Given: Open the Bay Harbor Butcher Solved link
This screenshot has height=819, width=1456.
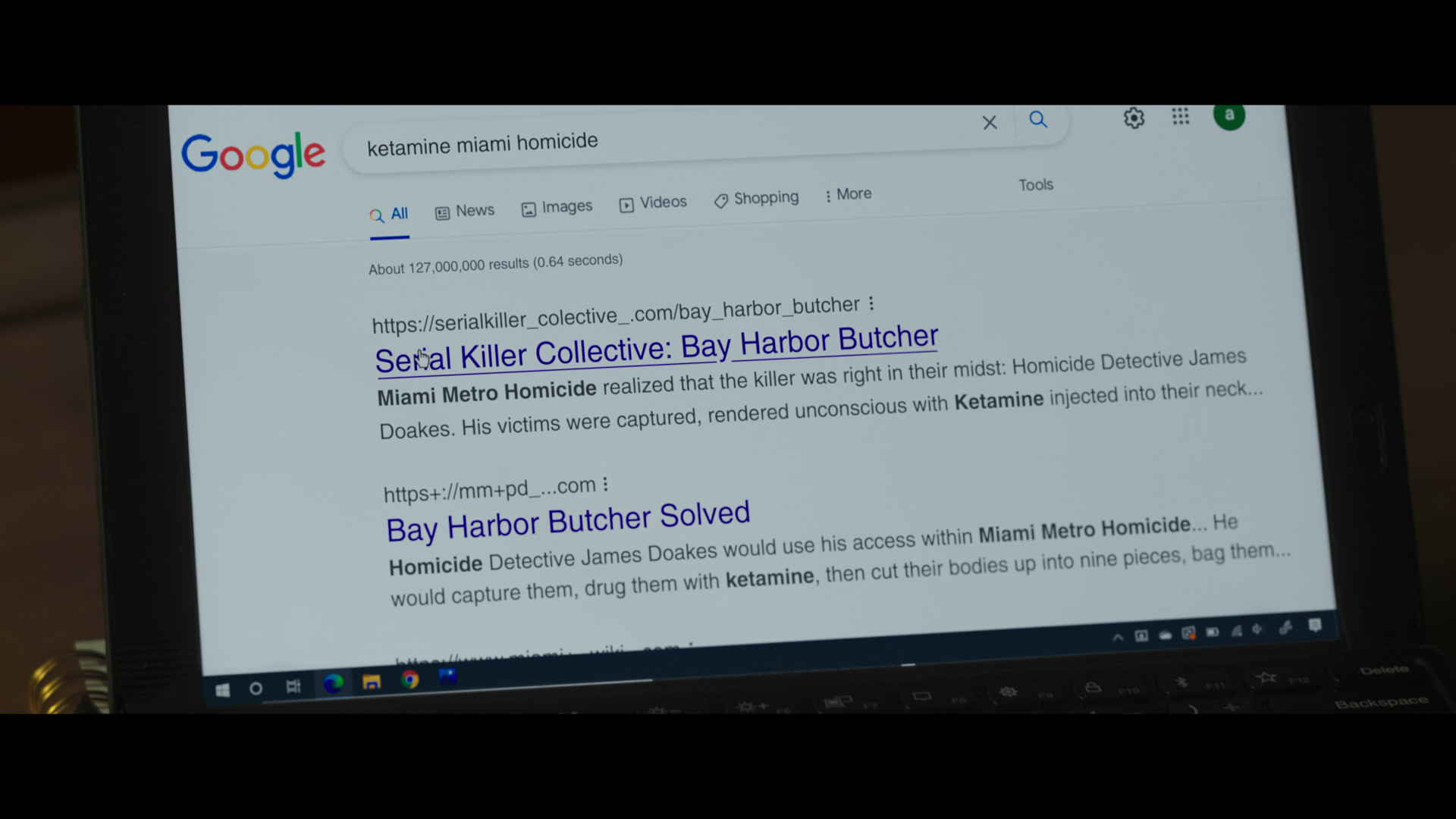Looking at the screenshot, I should 568,522.
